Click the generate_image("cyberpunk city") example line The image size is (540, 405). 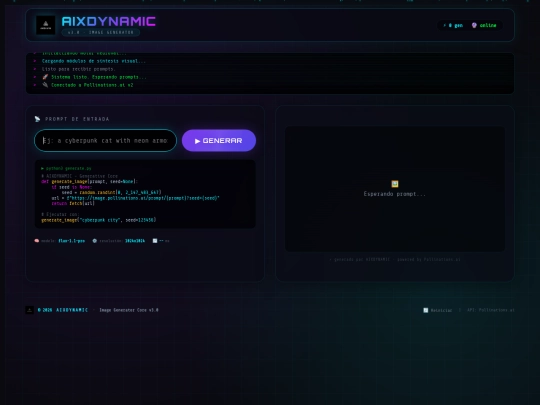pos(98,220)
